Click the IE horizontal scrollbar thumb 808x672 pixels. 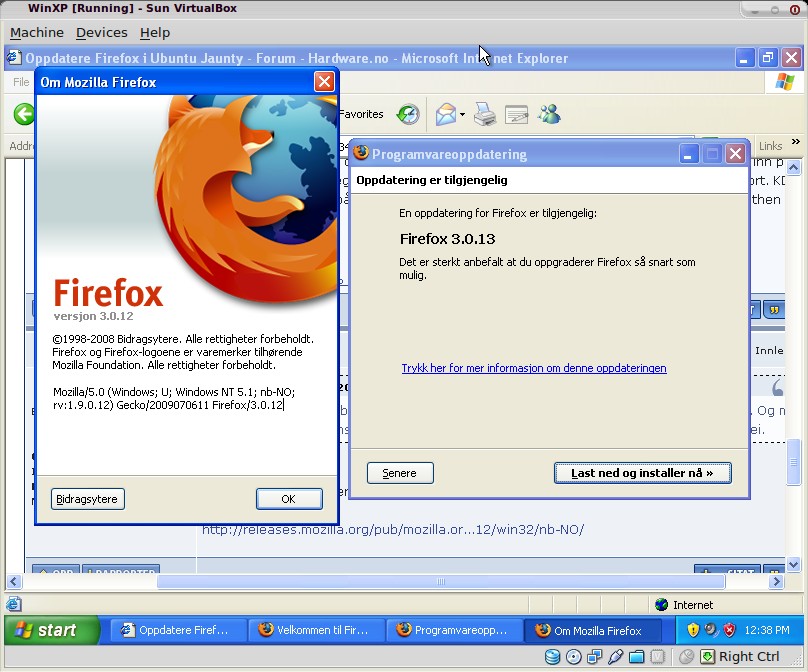point(441,581)
